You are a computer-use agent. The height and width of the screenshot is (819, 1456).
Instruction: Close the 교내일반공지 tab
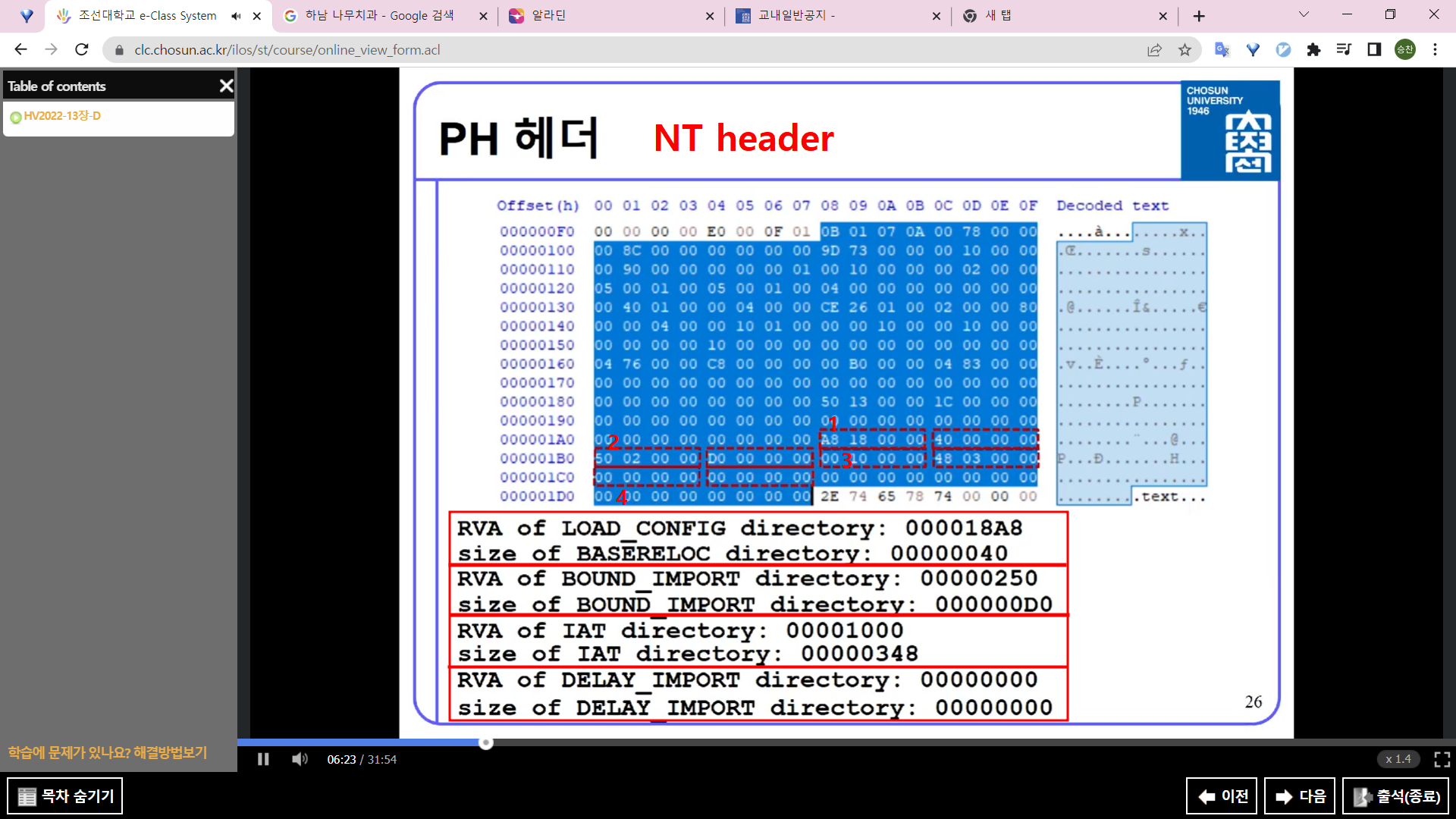point(937,16)
